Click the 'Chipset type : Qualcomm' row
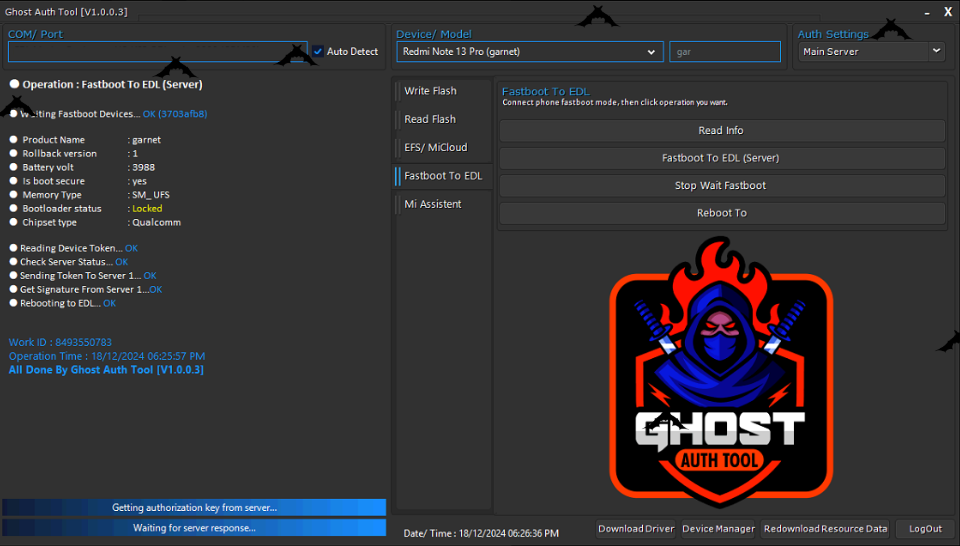The width and height of the screenshot is (960, 546). [96, 222]
